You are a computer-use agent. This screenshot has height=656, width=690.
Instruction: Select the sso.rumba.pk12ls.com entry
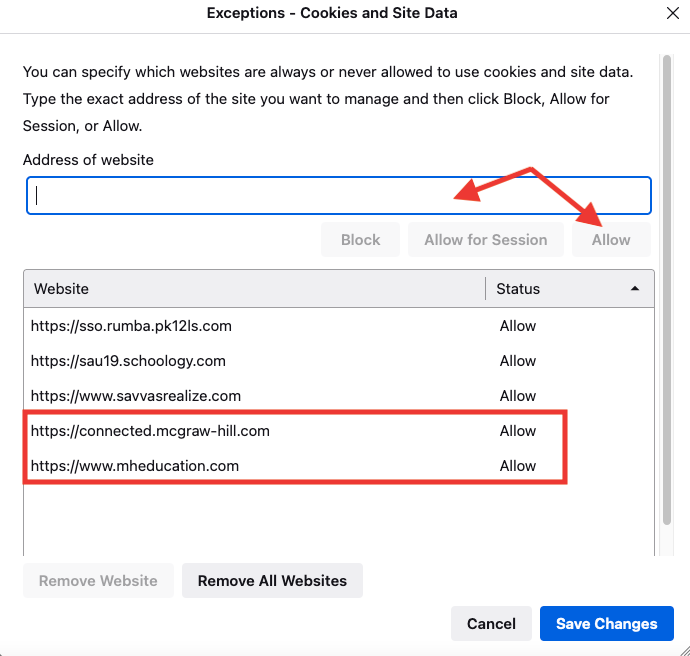coord(132,326)
